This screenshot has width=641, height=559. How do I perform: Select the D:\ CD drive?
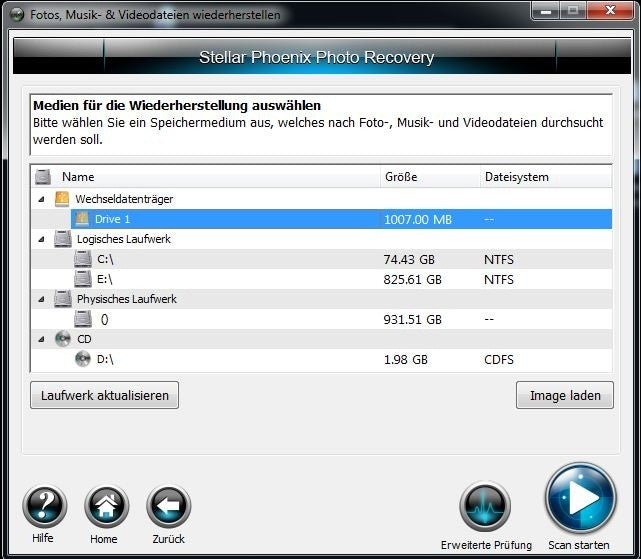[x=322, y=359]
